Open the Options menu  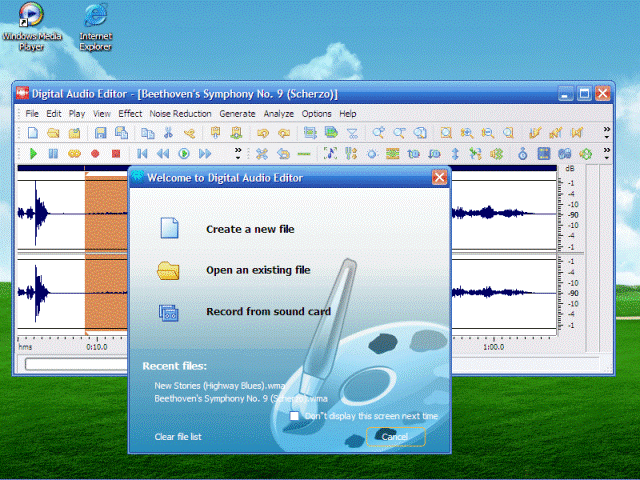coord(316,113)
